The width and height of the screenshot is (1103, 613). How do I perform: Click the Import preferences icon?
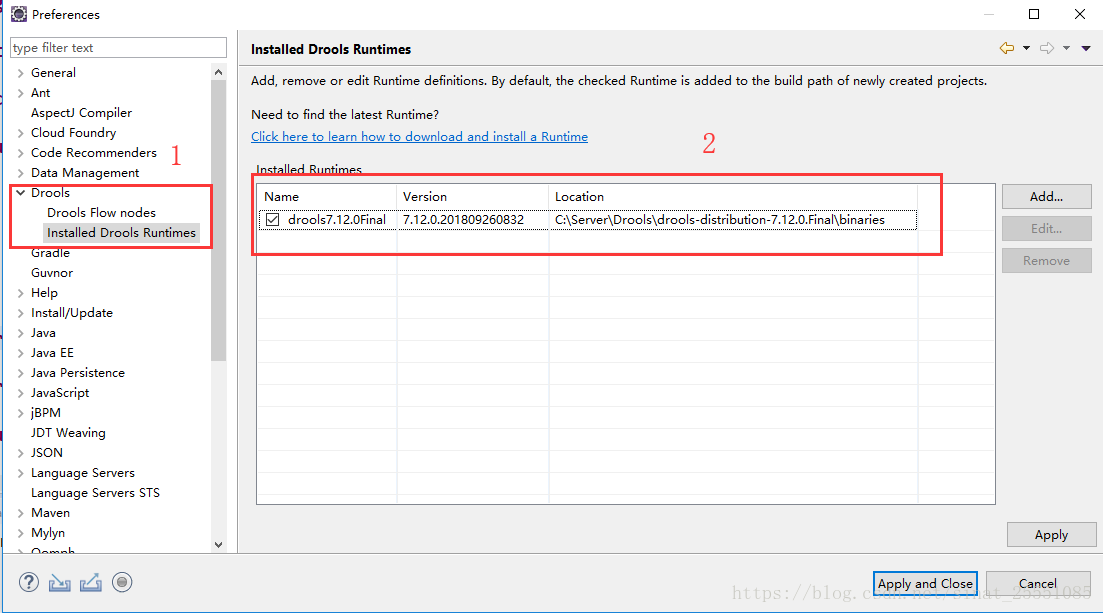click(60, 583)
